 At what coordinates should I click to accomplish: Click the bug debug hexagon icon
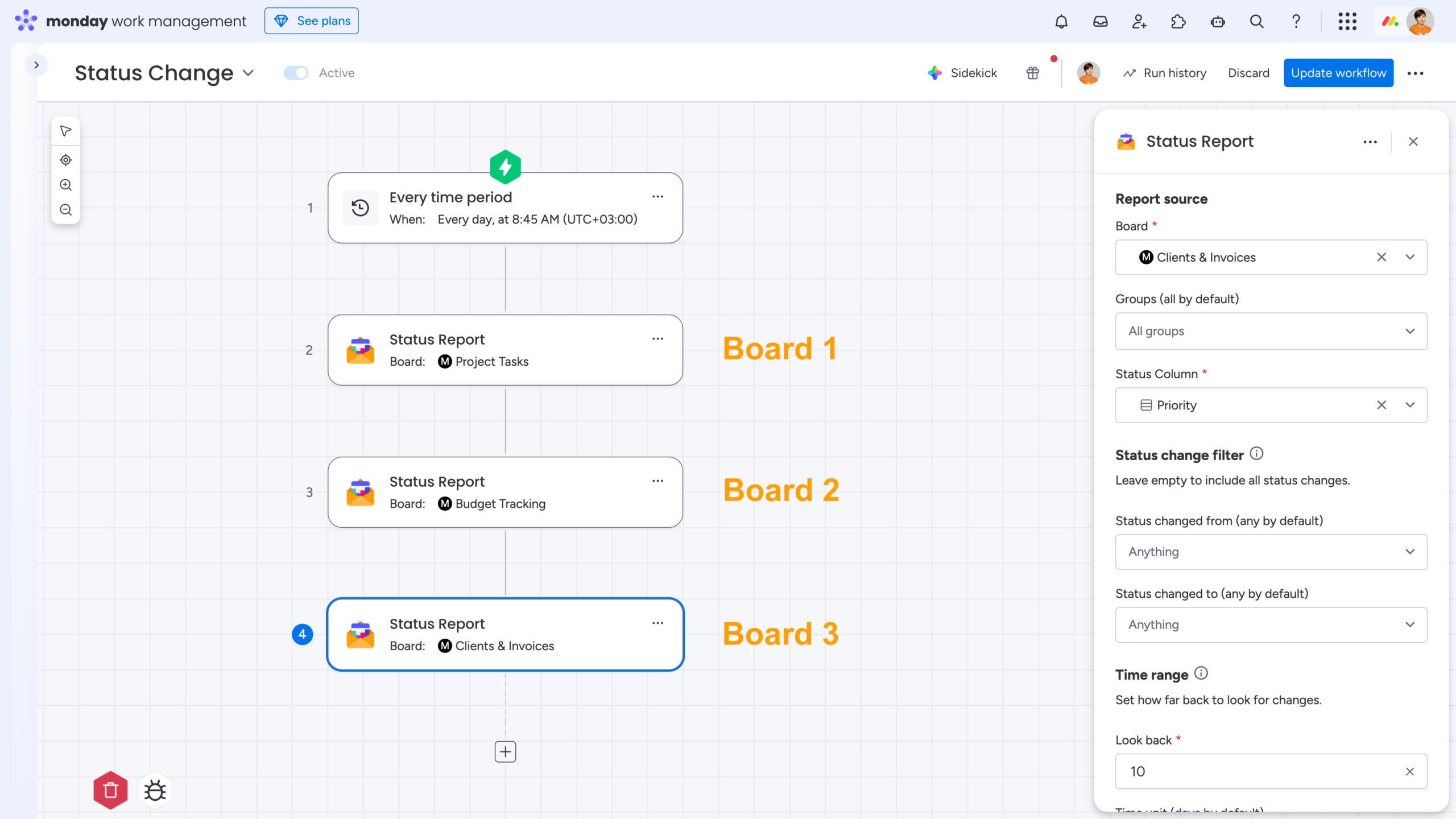click(x=155, y=790)
